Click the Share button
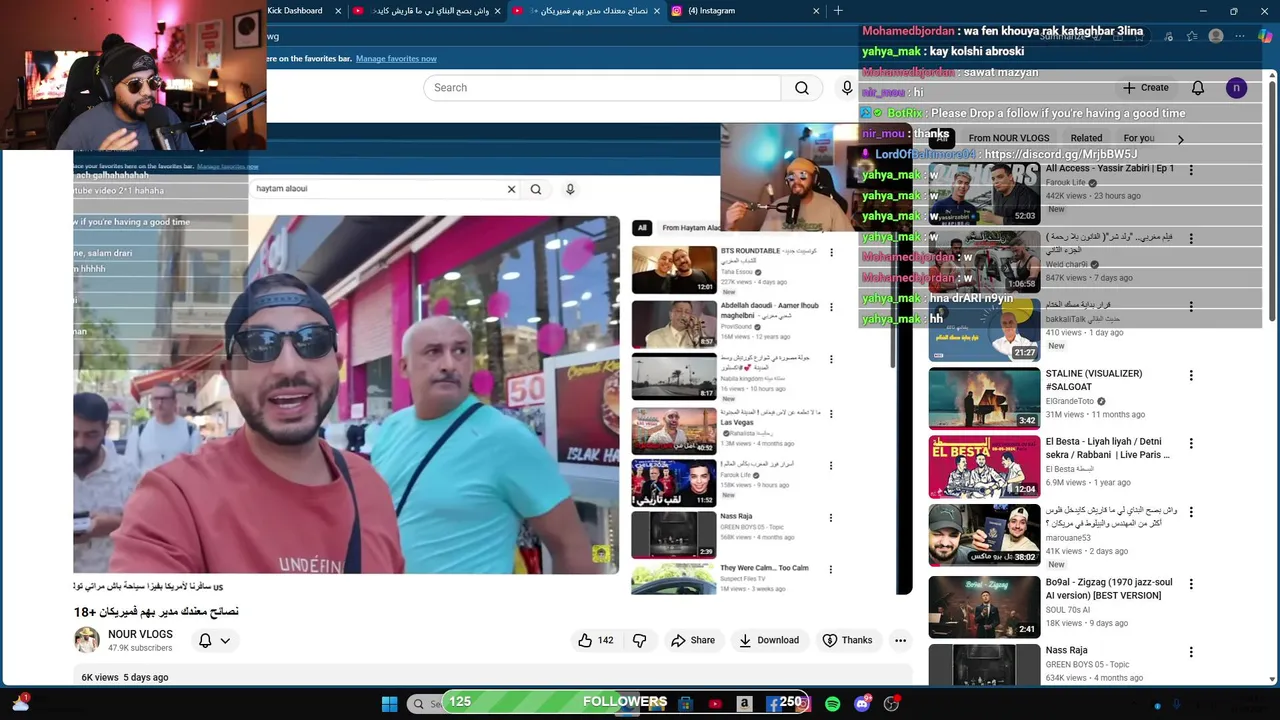The height and width of the screenshot is (720, 1280). pos(693,640)
